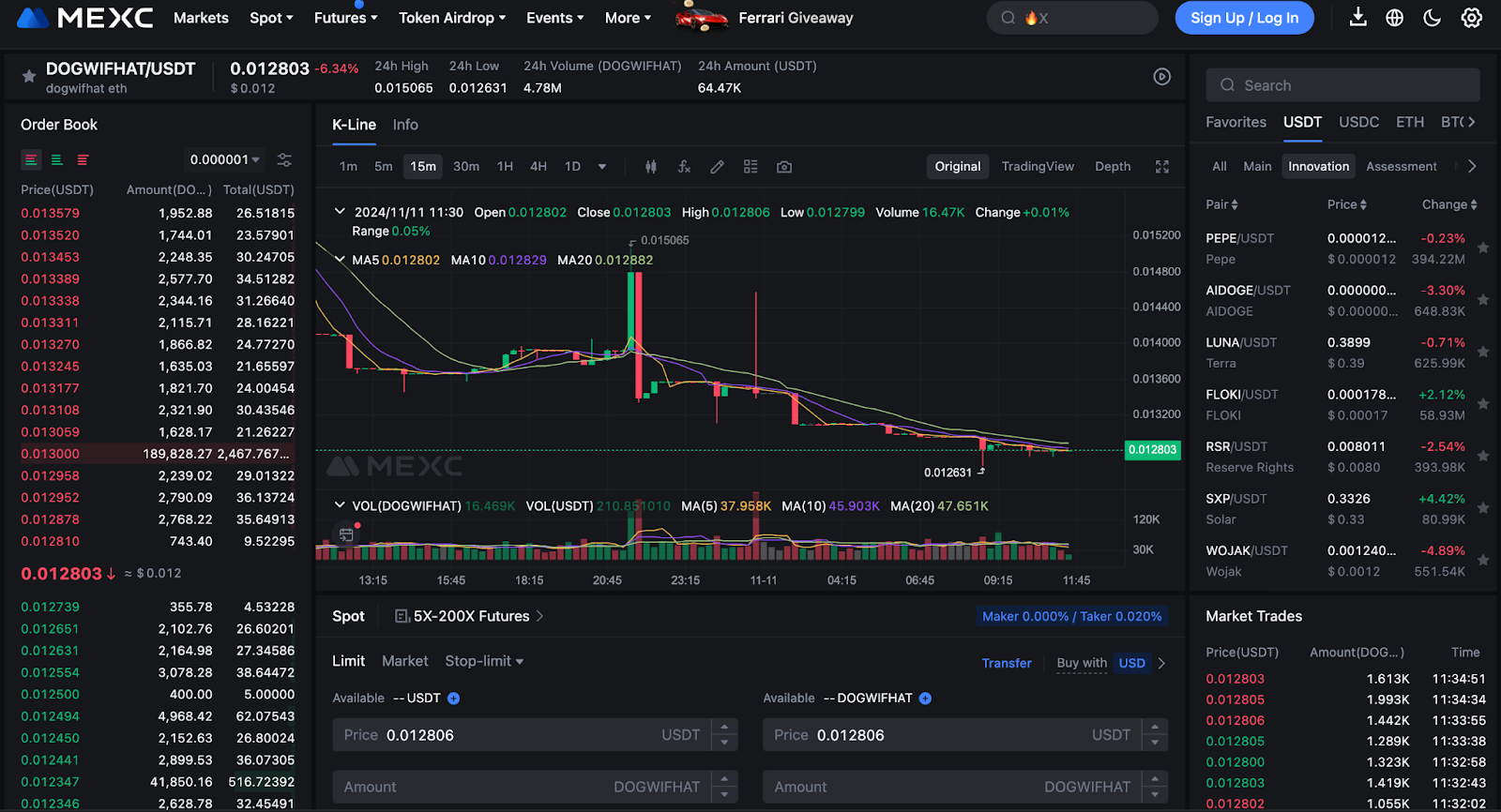Add USDT funds plus icon
Viewport: 1501px width, 812px height.
click(x=453, y=699)
